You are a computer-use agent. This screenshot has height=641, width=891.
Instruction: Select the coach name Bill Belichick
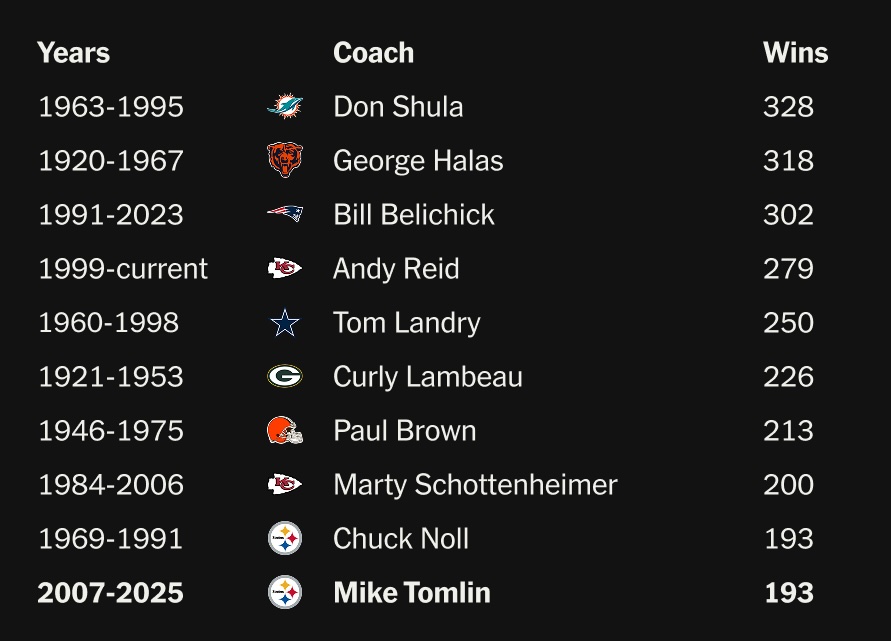point(414,215)
